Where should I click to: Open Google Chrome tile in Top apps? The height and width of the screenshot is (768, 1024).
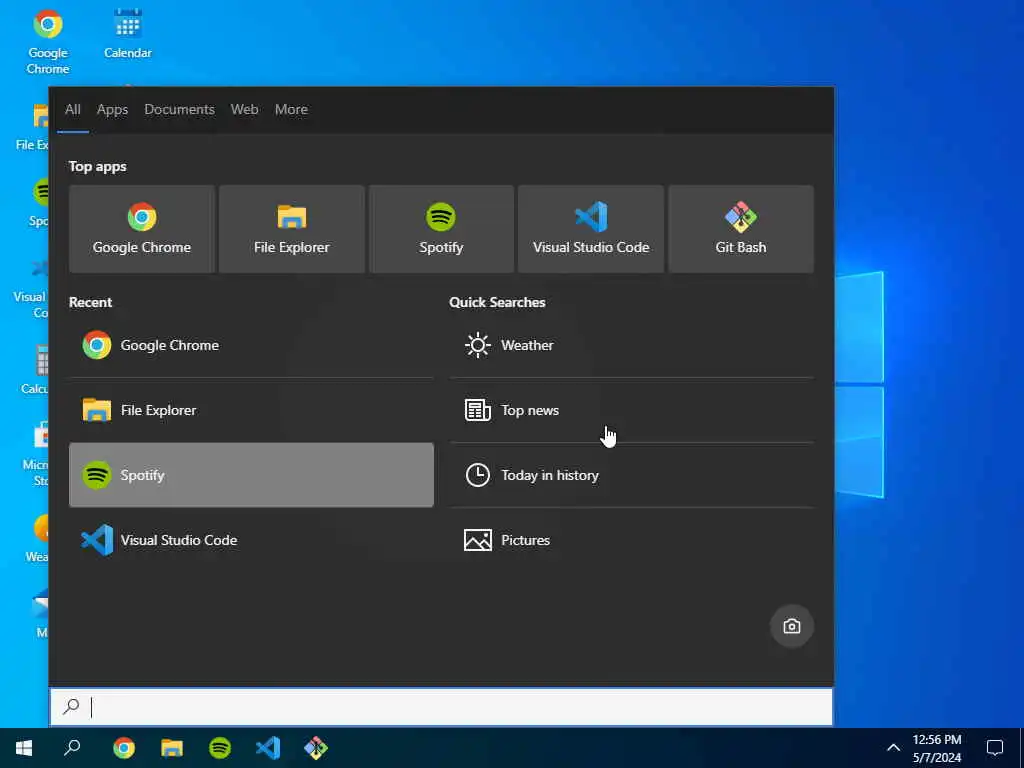[x=142, y=229]
